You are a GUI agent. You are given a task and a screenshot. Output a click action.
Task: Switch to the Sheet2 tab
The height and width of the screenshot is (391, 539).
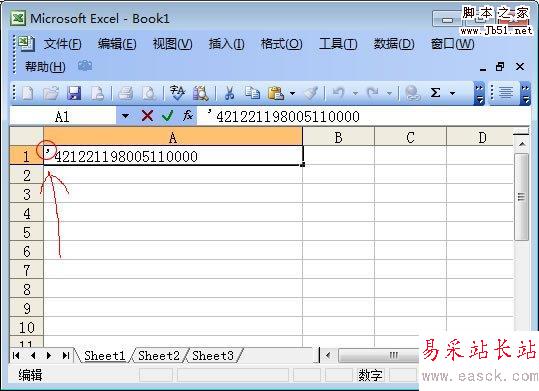pyautogui.click(x=159, y=356)
